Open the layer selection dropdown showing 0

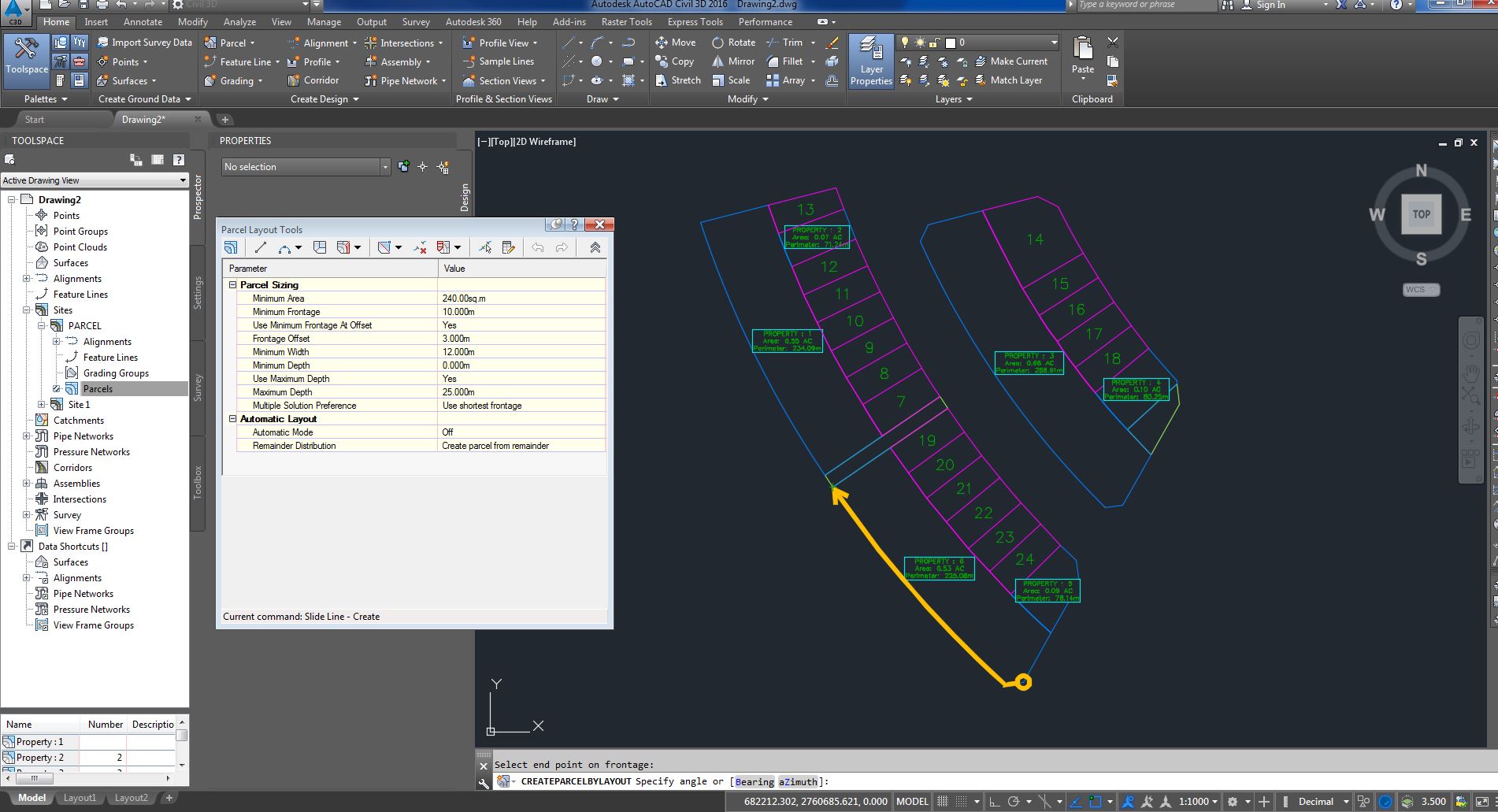click(1053, 43)
